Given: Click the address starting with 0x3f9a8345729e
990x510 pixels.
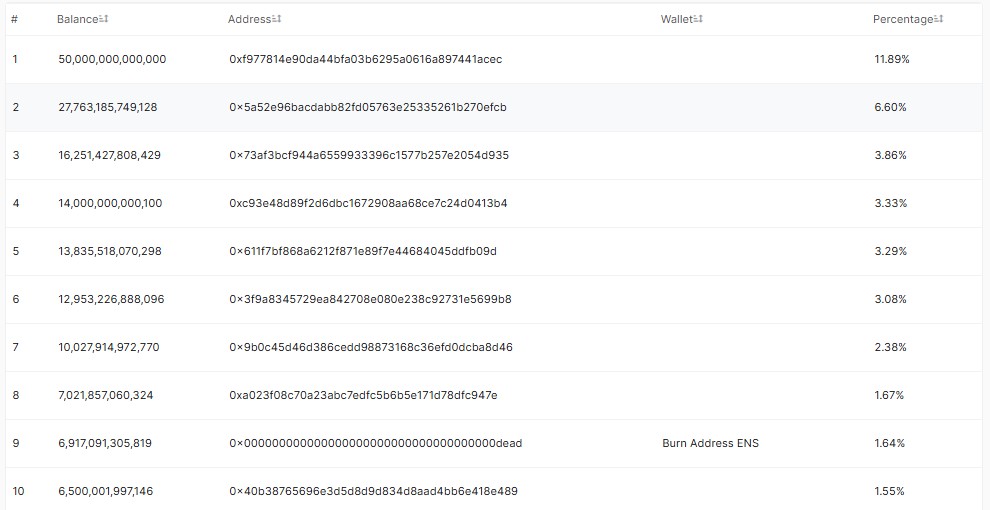Looking at the screenshot, I should [x=370, y=299].
